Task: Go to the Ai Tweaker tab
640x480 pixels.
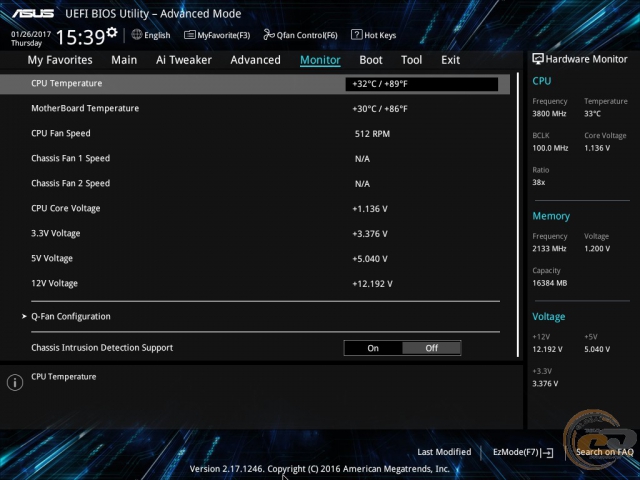Action: point(184,60)
